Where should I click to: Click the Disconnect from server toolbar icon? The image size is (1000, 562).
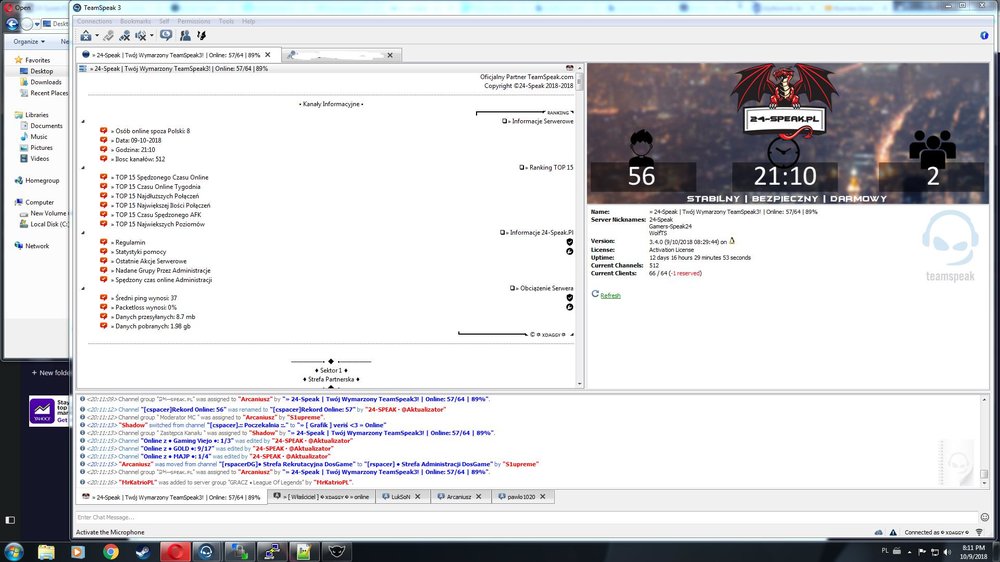click(x=108, y=36)
